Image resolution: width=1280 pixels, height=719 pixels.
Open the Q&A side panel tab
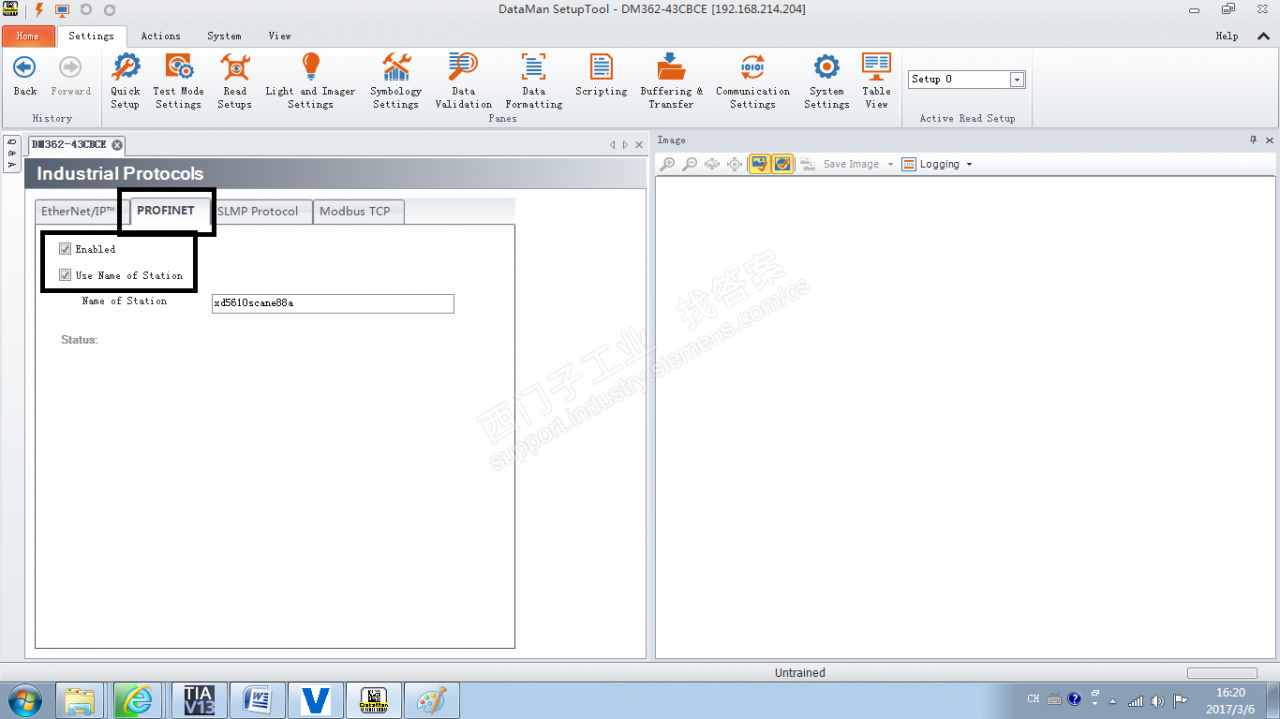[12, 154]
